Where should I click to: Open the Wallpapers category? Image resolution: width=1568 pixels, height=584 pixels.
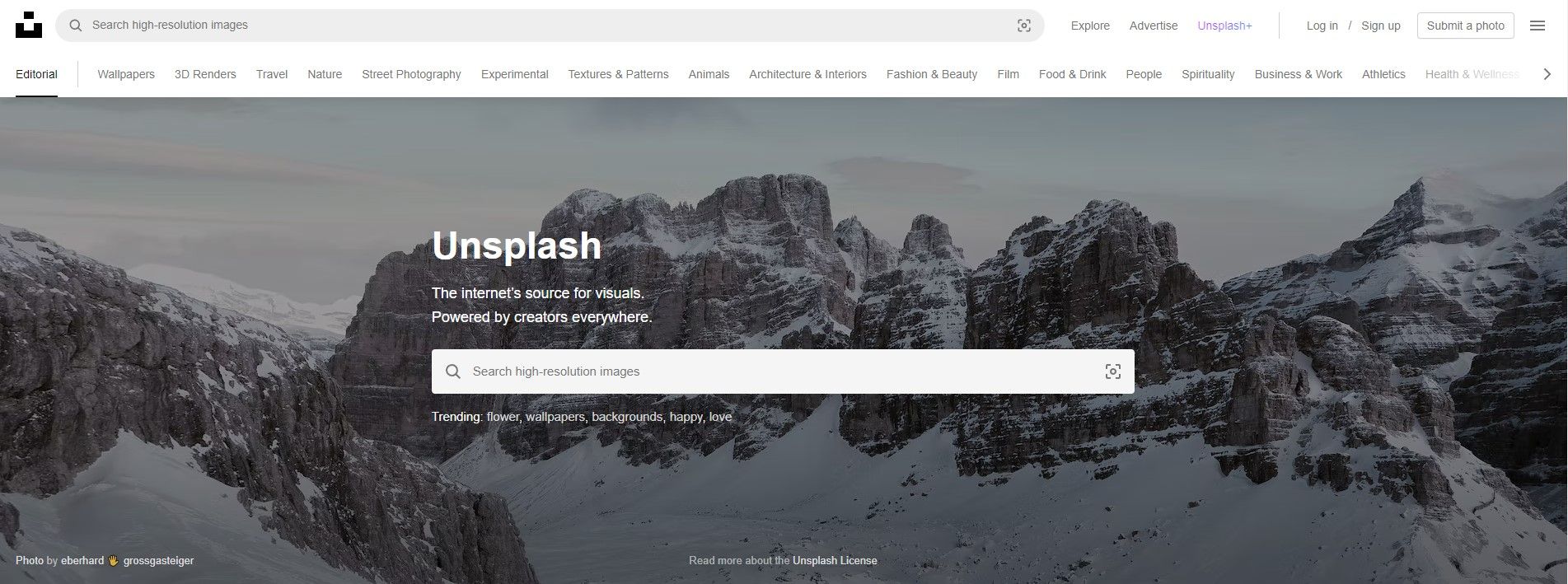(126, 74)
